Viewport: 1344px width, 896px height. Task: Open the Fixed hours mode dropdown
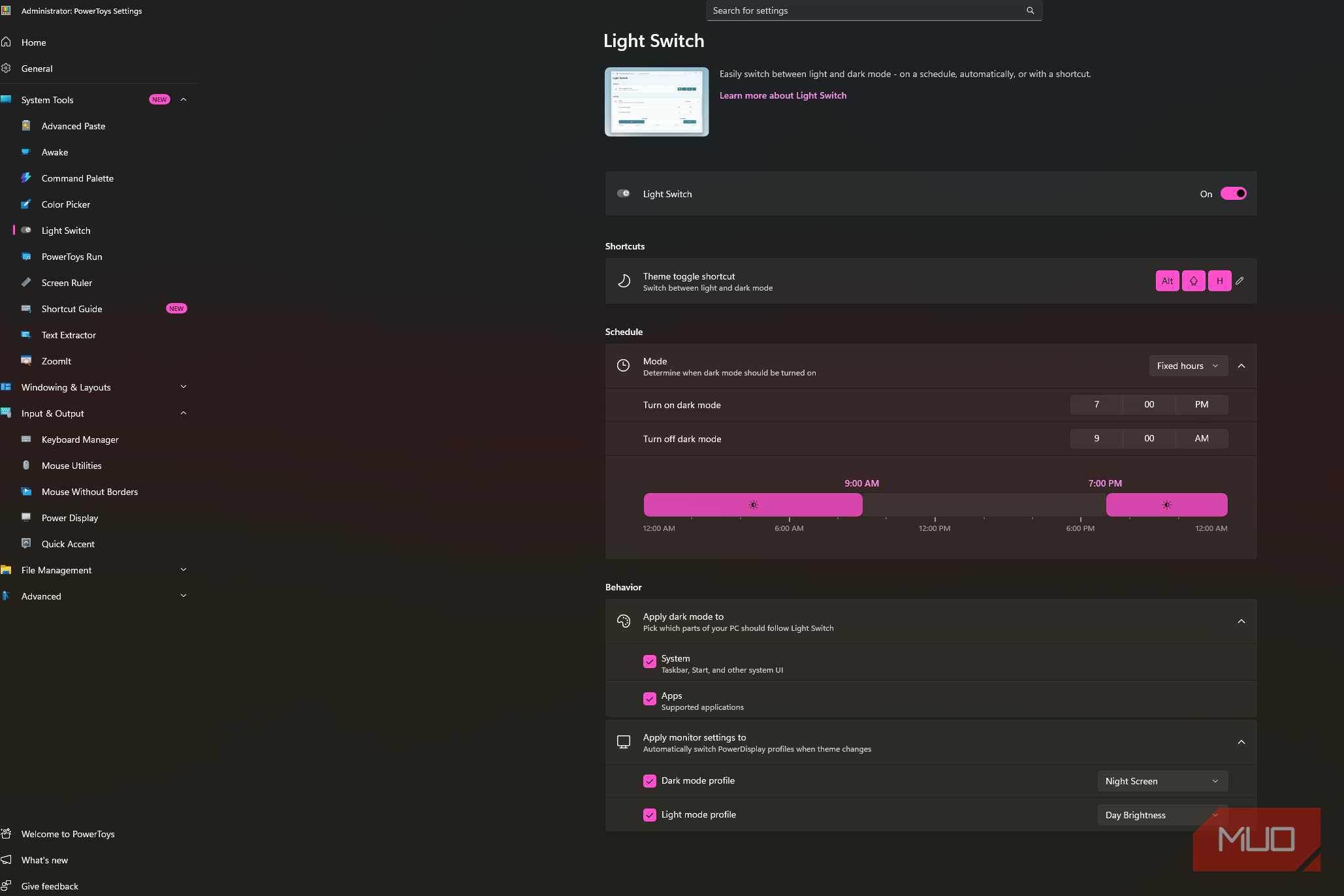(x=1189, y=366)
